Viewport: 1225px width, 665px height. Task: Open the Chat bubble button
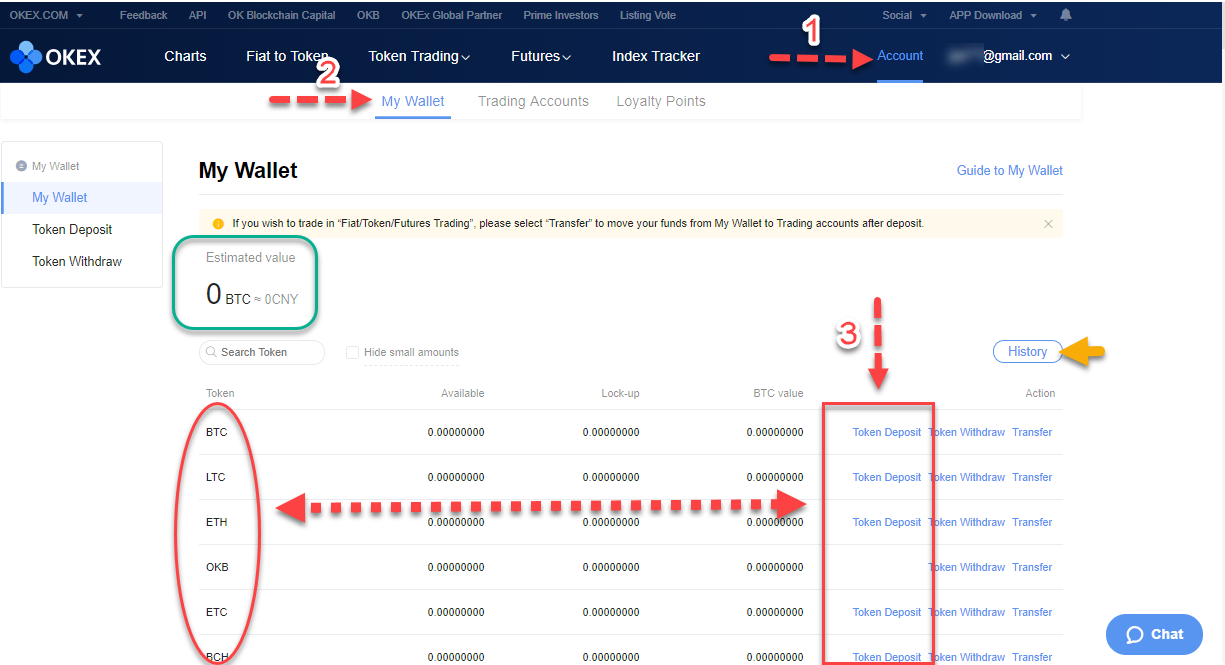[x=1154, y=634]
